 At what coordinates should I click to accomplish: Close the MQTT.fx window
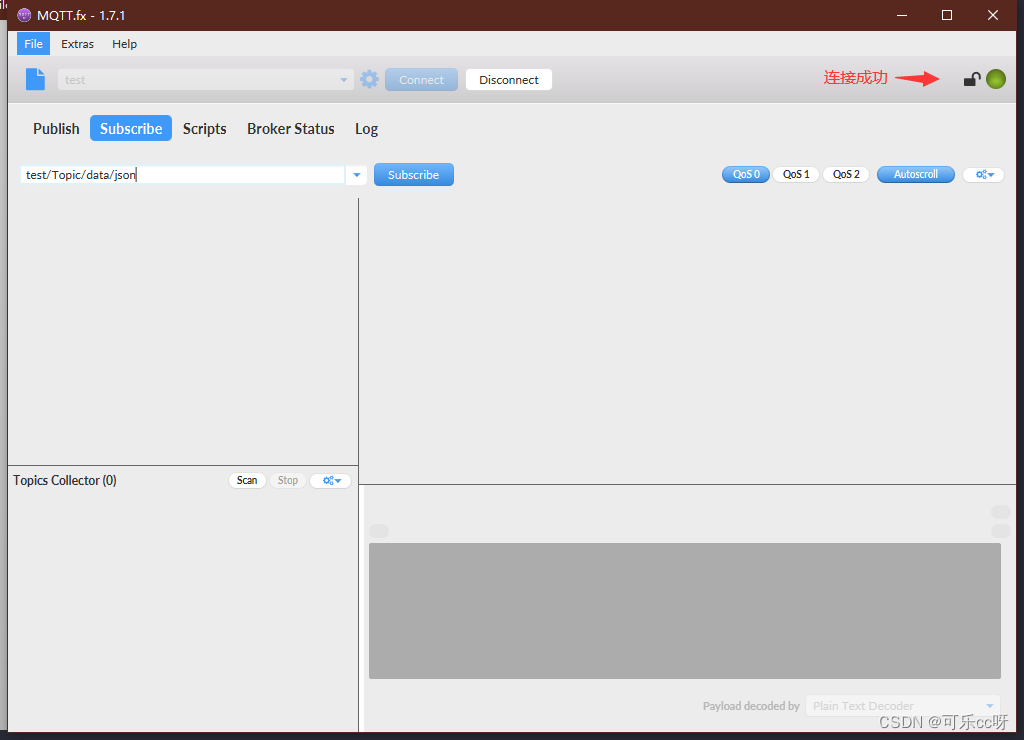[993, 15]
